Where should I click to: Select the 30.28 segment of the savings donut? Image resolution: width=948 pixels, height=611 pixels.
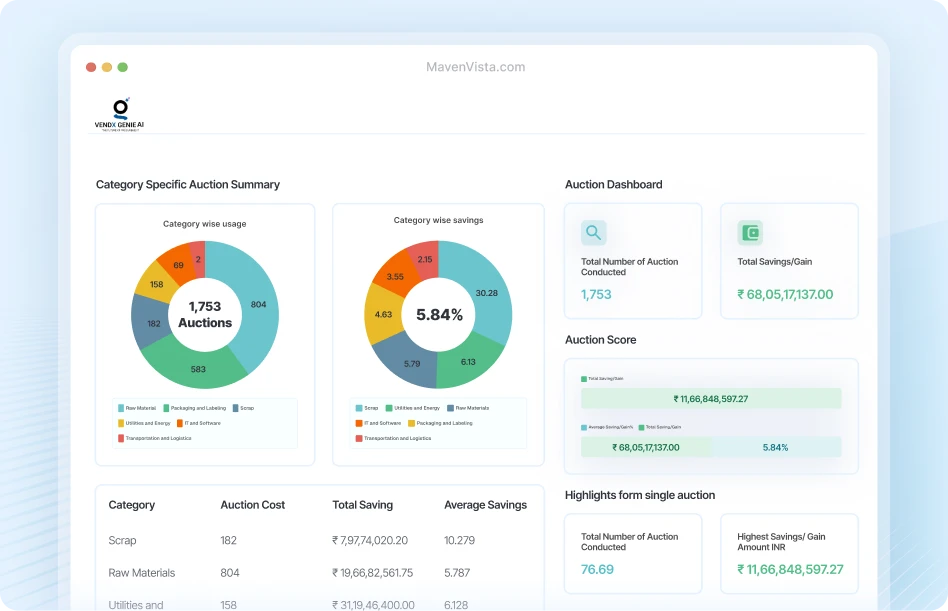tap(485, 293)
